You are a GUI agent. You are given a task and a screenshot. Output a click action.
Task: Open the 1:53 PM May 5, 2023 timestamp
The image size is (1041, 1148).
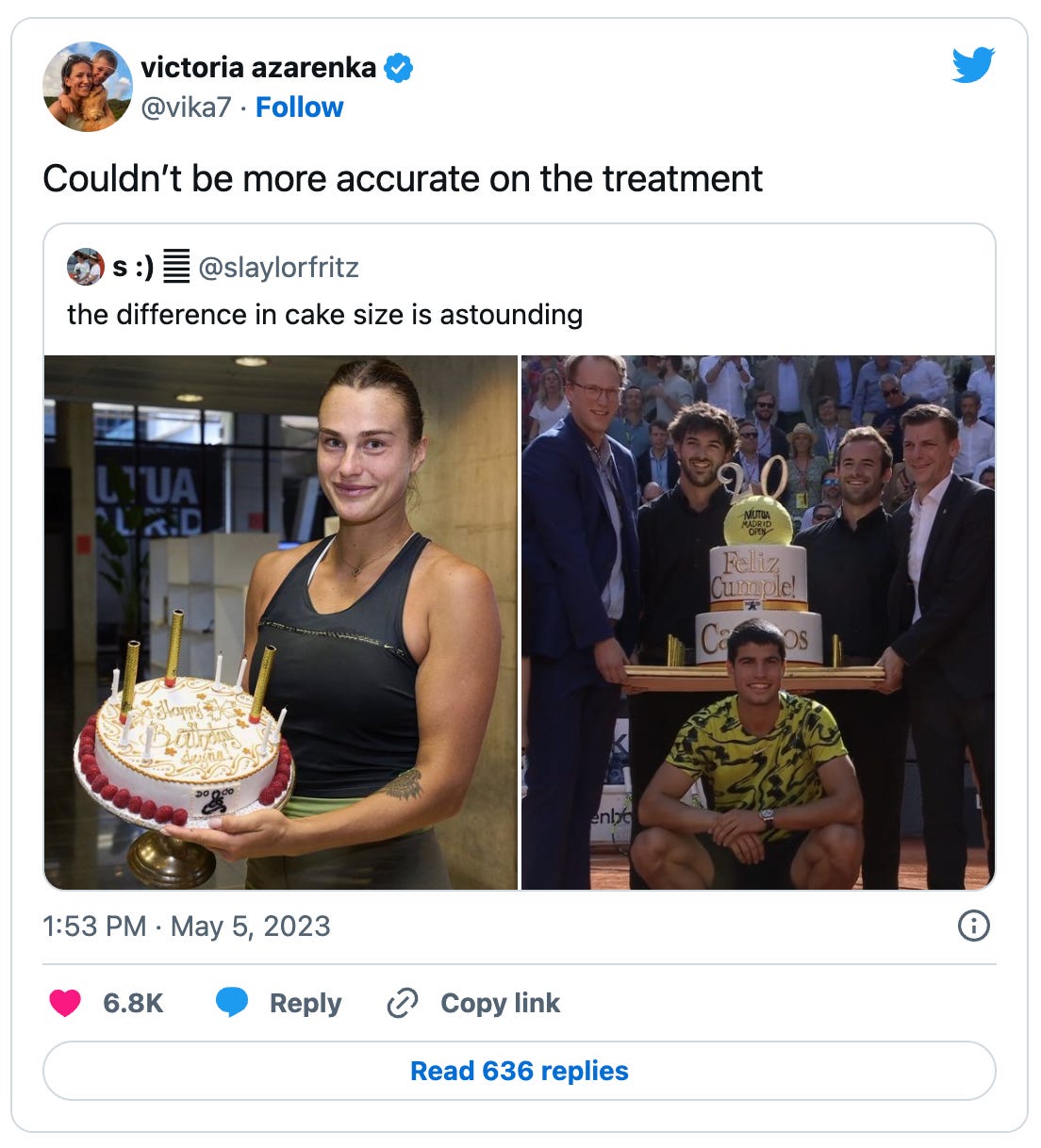187,927
